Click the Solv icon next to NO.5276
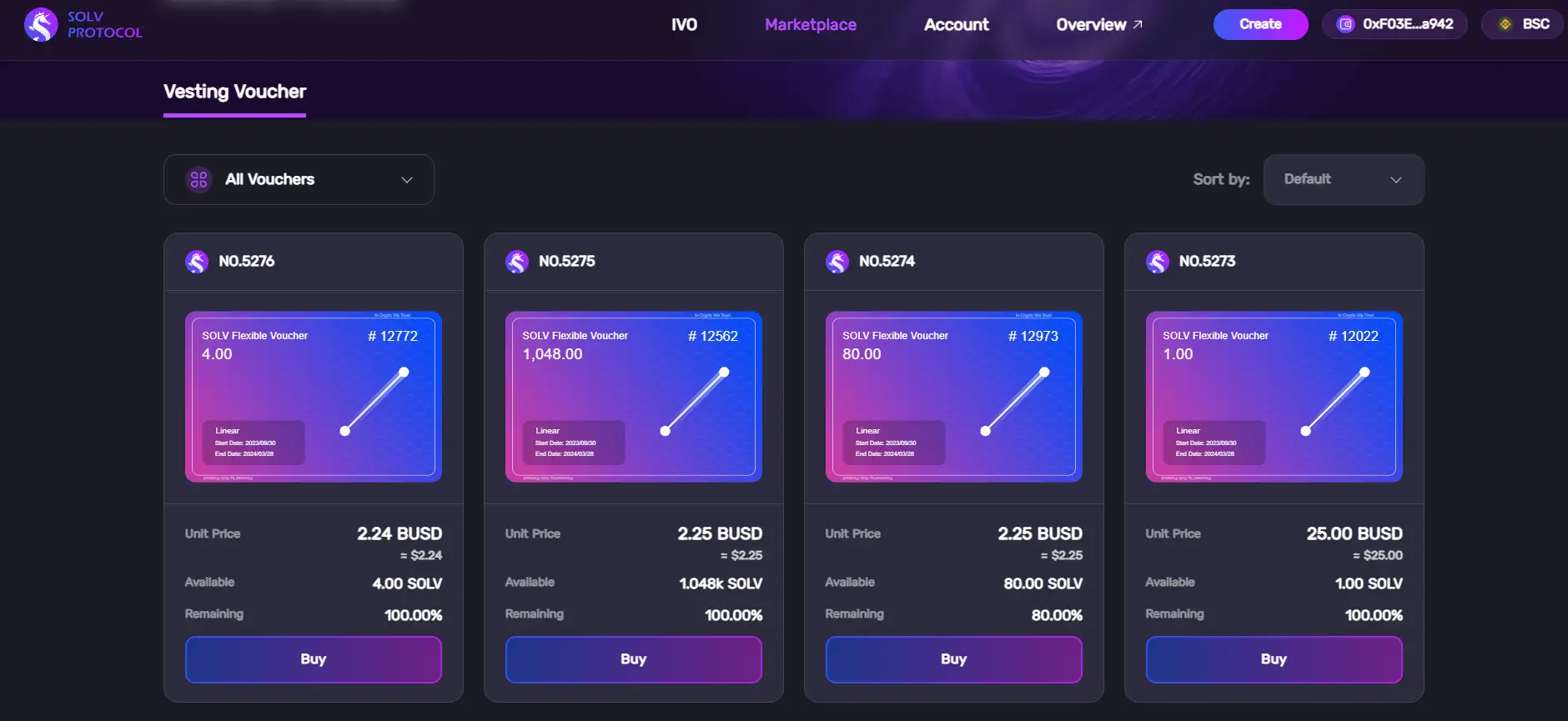This screenshot has width=1568, height=721. click(197, 262)
